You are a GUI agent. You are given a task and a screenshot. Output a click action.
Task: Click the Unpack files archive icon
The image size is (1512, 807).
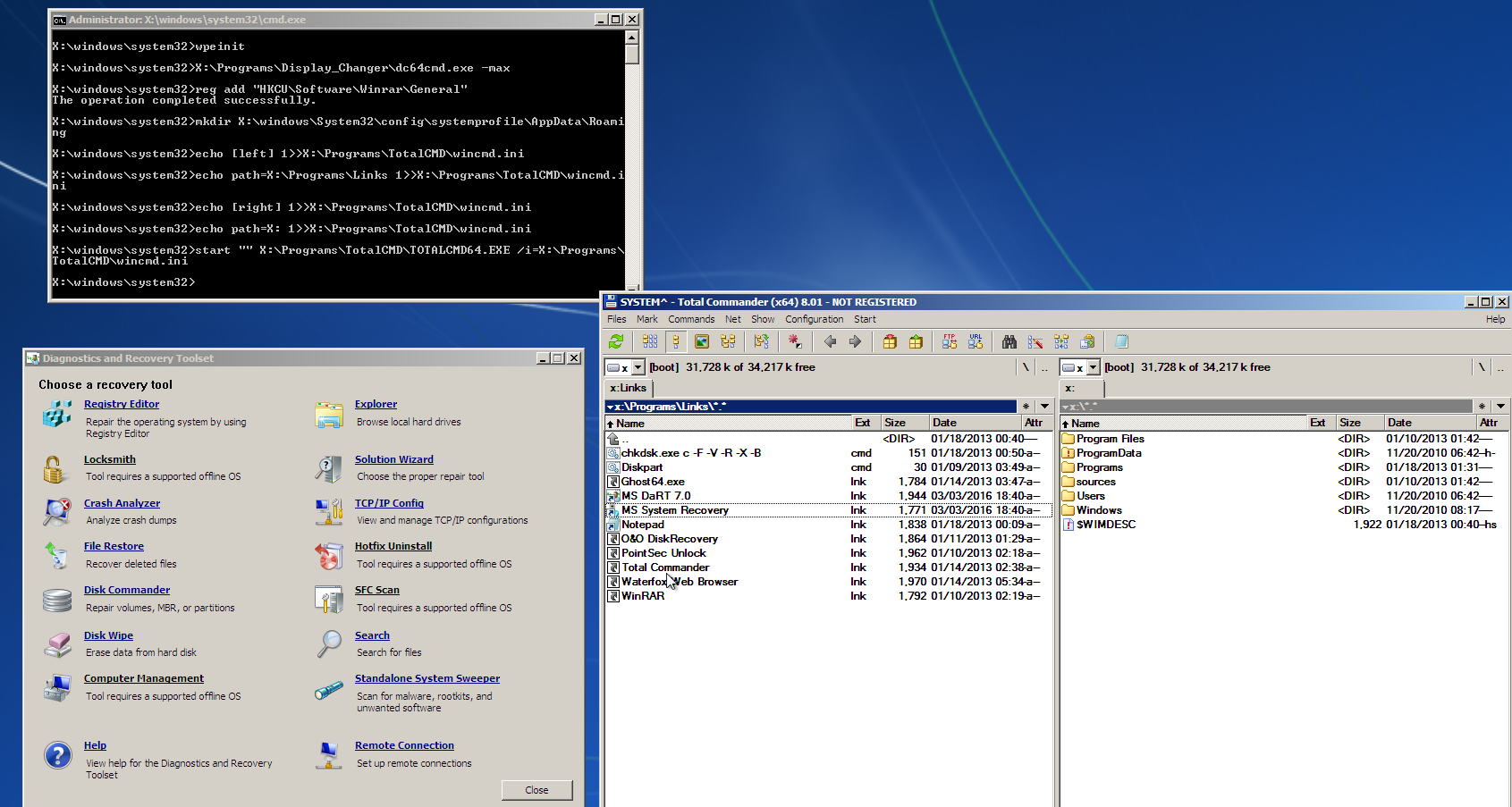916,341
